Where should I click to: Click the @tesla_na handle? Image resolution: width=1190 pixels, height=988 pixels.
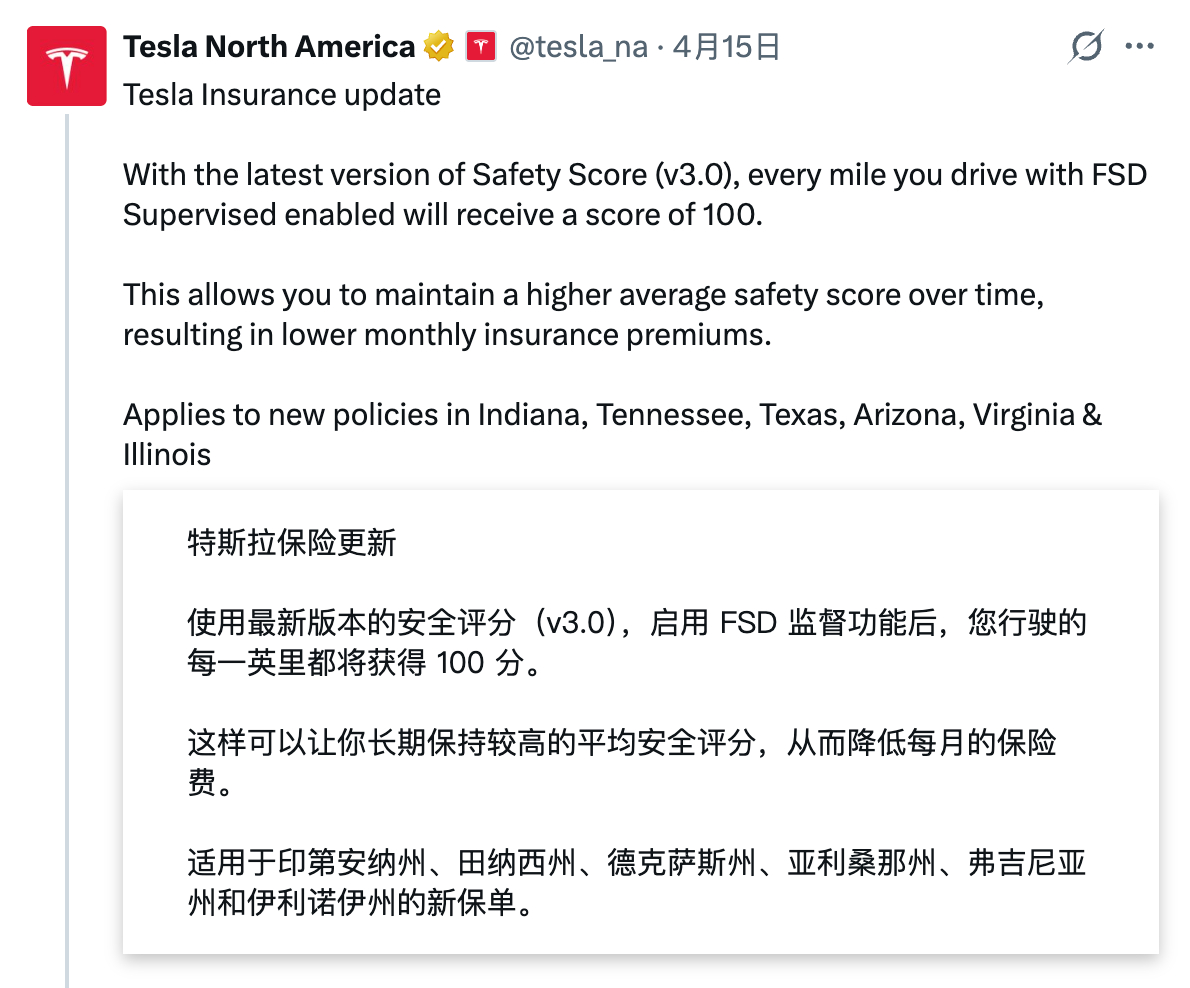pos(578,47)
